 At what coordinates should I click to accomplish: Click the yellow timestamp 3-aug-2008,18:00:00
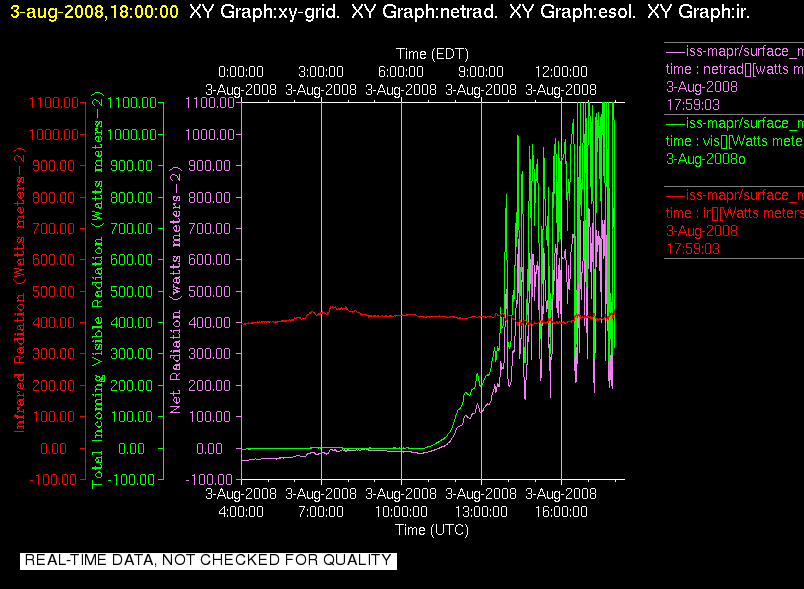point(94,12)
